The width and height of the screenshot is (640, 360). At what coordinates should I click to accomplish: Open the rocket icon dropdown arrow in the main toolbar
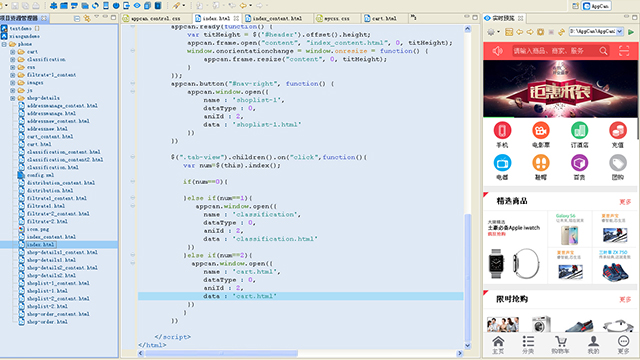tap(184, 6)
